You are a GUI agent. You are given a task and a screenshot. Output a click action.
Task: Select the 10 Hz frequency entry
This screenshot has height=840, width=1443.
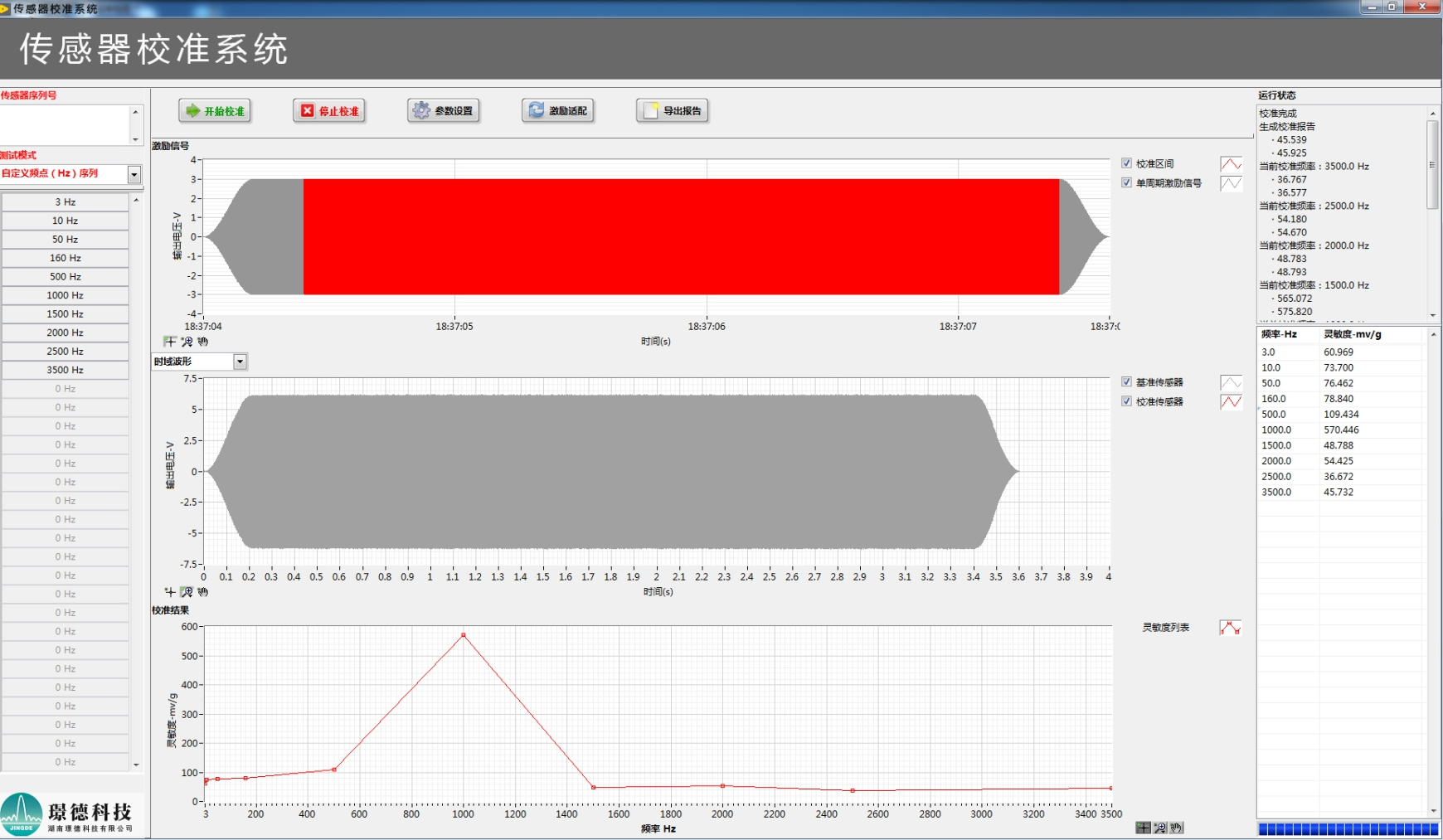[x=65, y=221]
